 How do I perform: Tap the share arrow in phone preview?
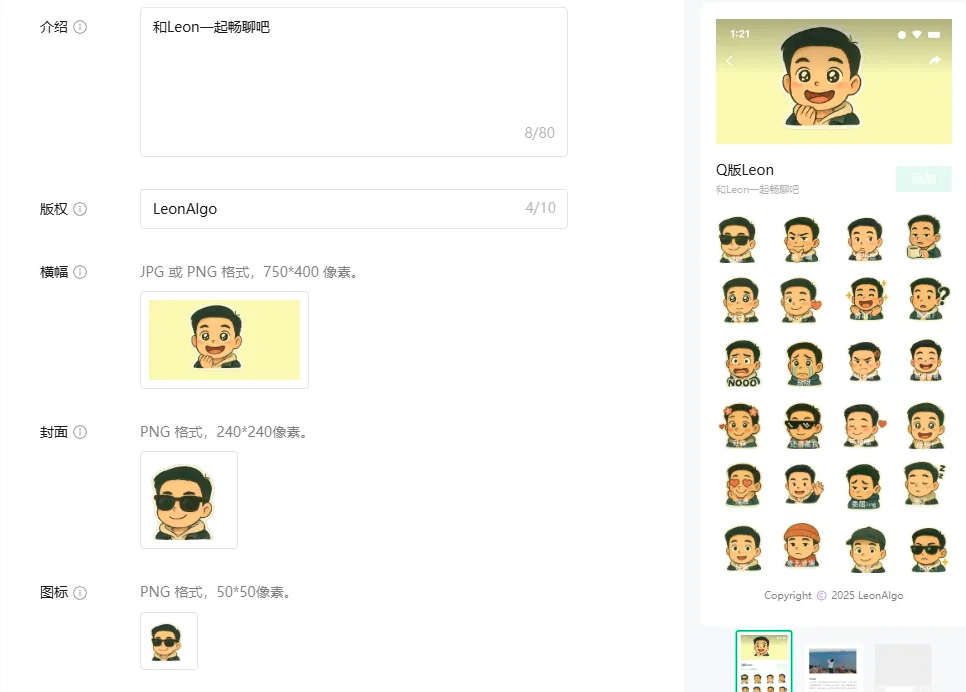tap(935, 61)
